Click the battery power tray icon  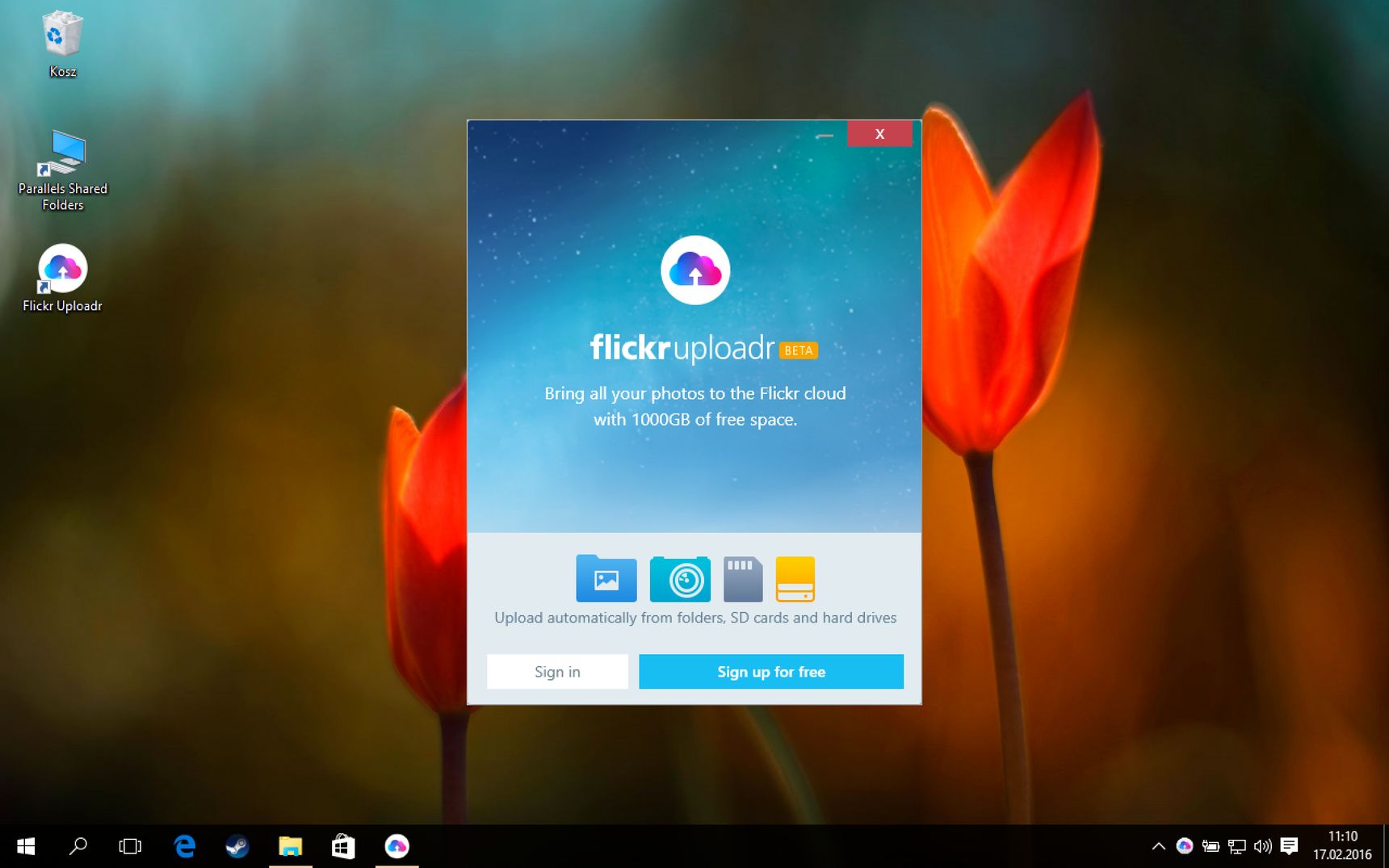(x=1211, y=846)
